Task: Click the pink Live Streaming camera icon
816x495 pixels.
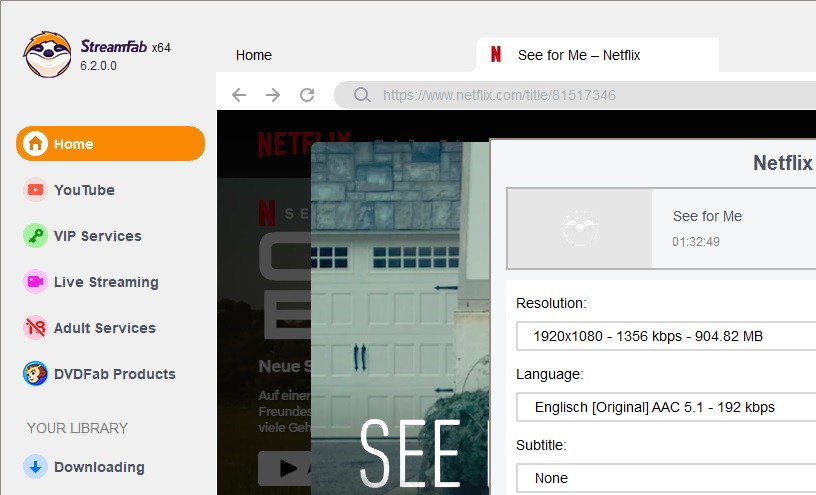Action: pyautogui.click(x=35, y=282)
